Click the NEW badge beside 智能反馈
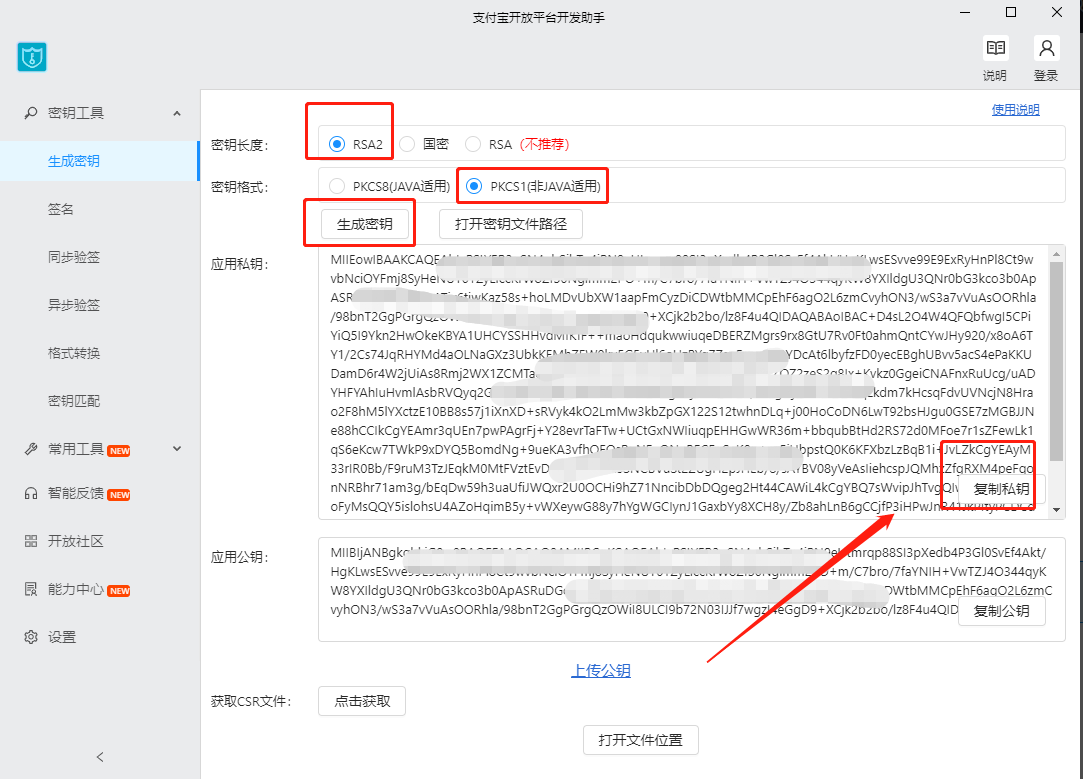Image resolution: width=1083 pixels, height=779 pixels. coord(119,495)
